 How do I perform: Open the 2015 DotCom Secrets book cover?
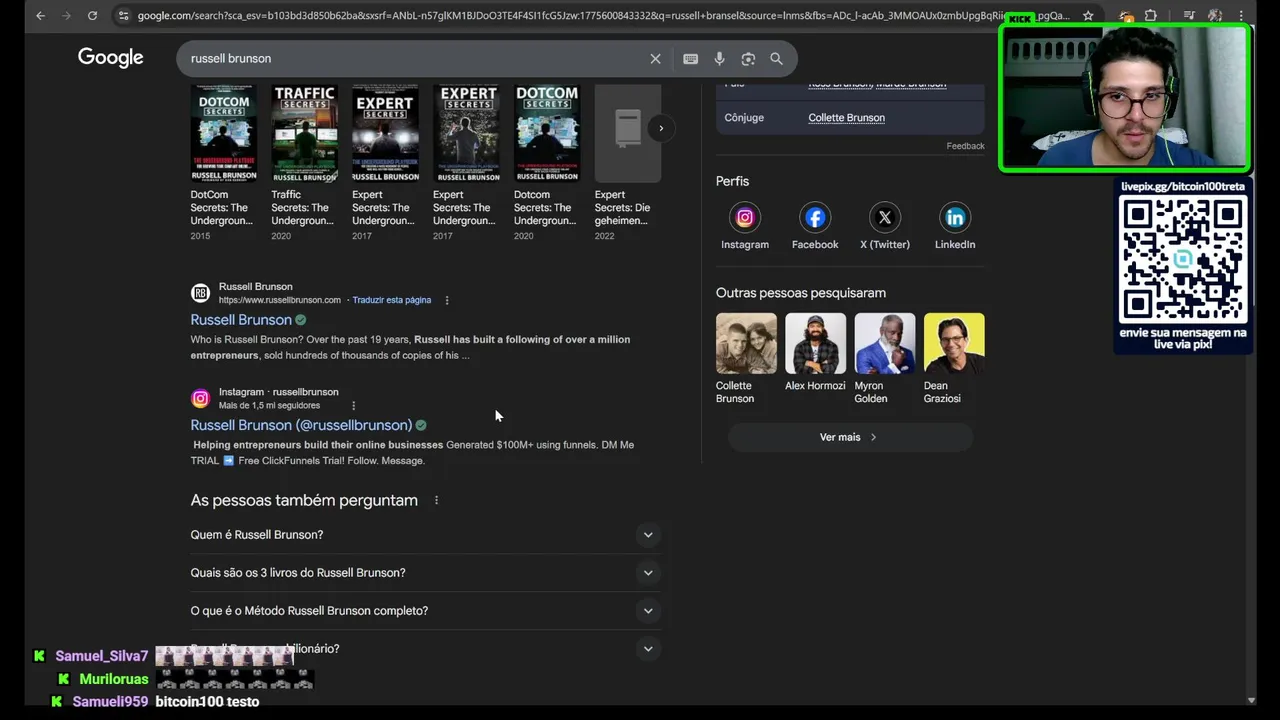click(224, 133)
